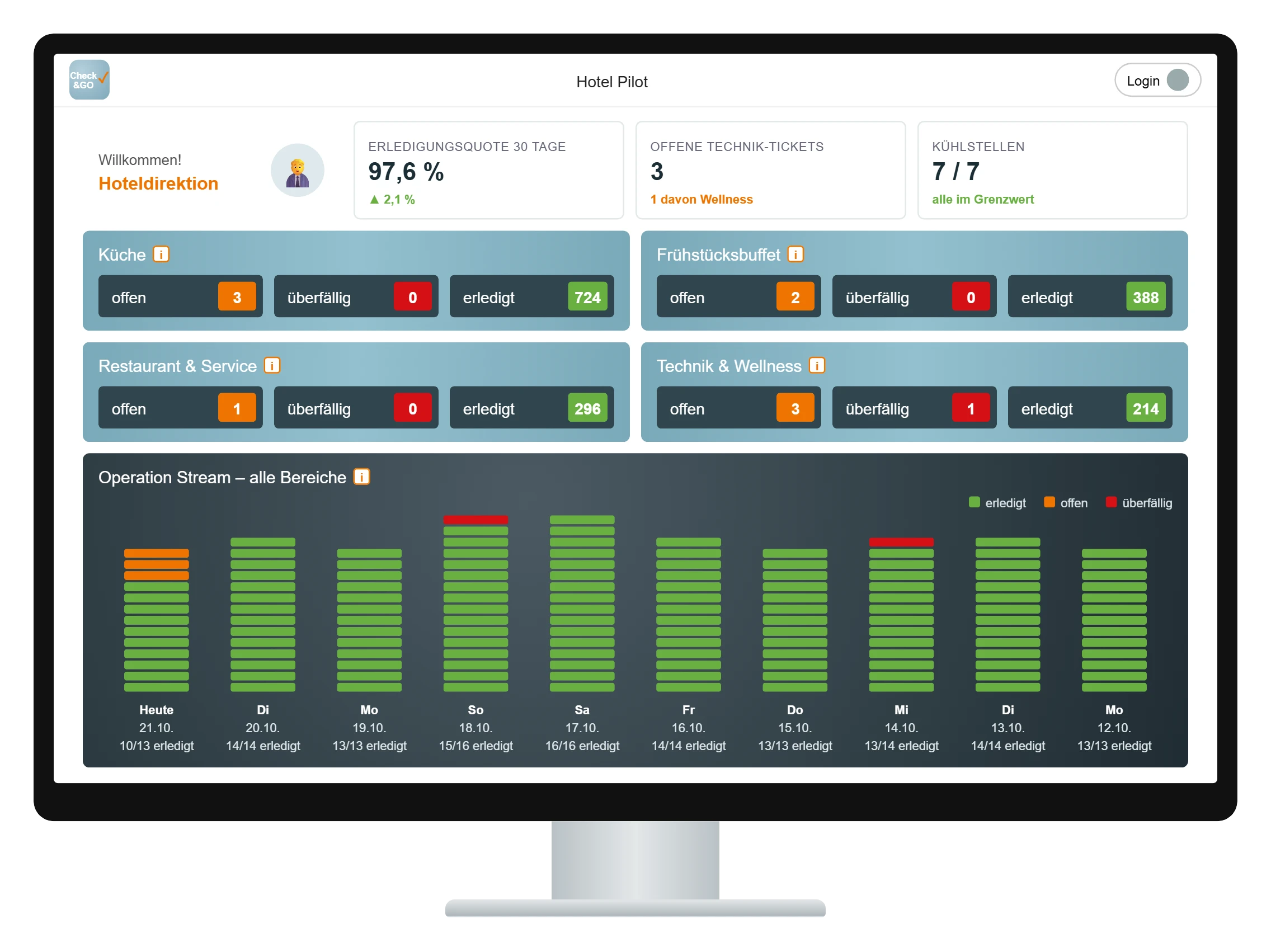Screen dimensions: 1271x952
Task: Click the Check&GO logo icon
Action: 89,80
